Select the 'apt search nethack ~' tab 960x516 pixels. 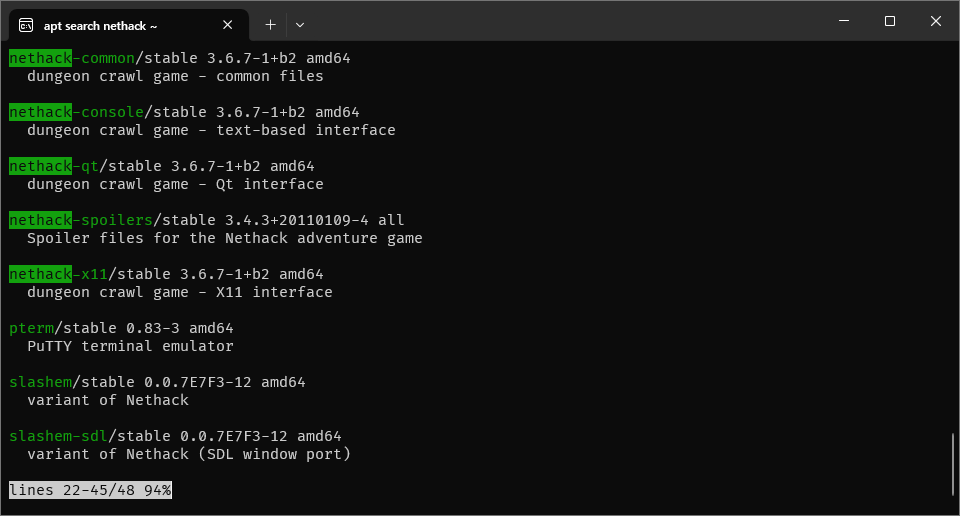tap(110, 24)
